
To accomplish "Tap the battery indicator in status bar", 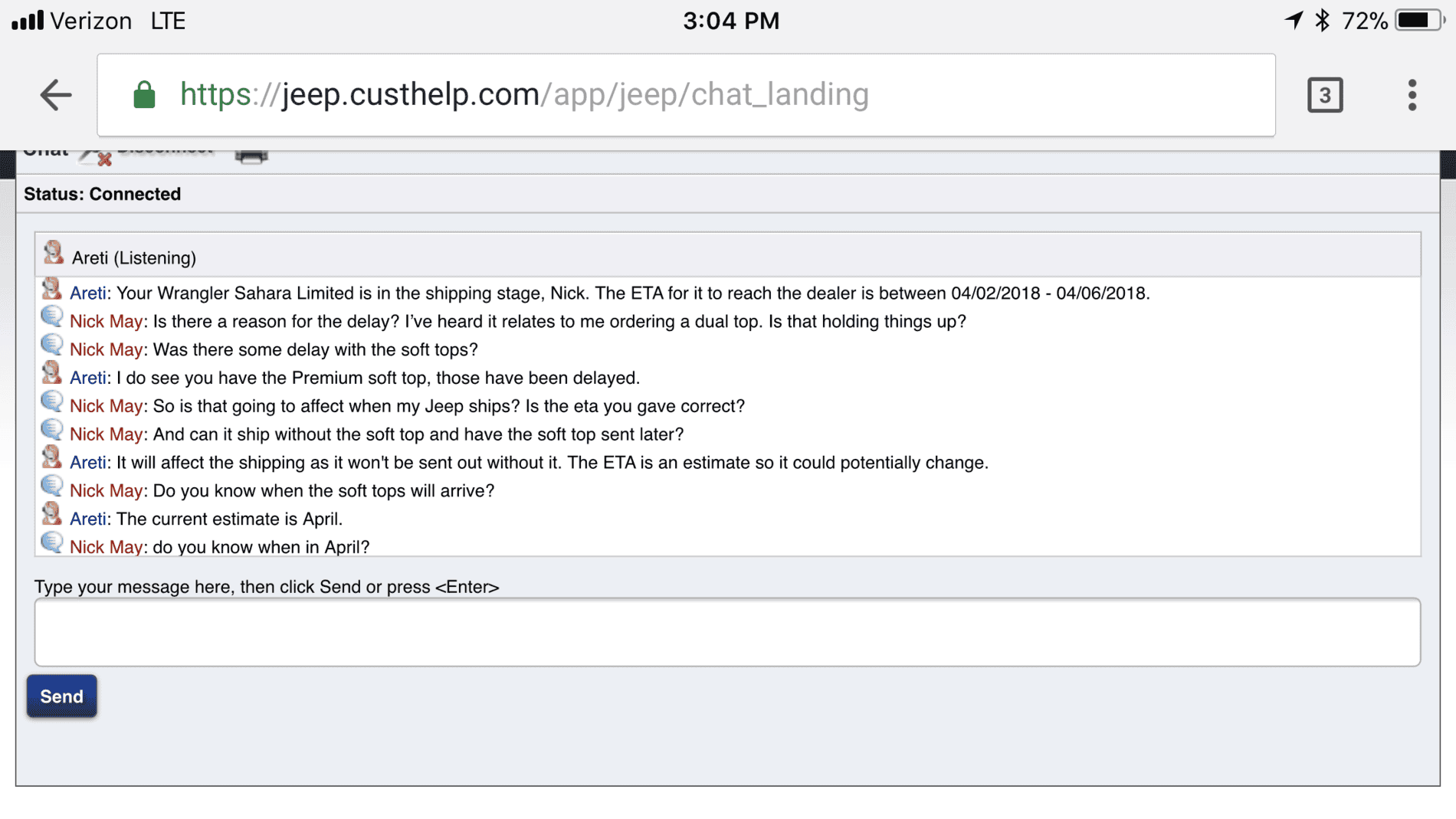I will coord(1418,21).
